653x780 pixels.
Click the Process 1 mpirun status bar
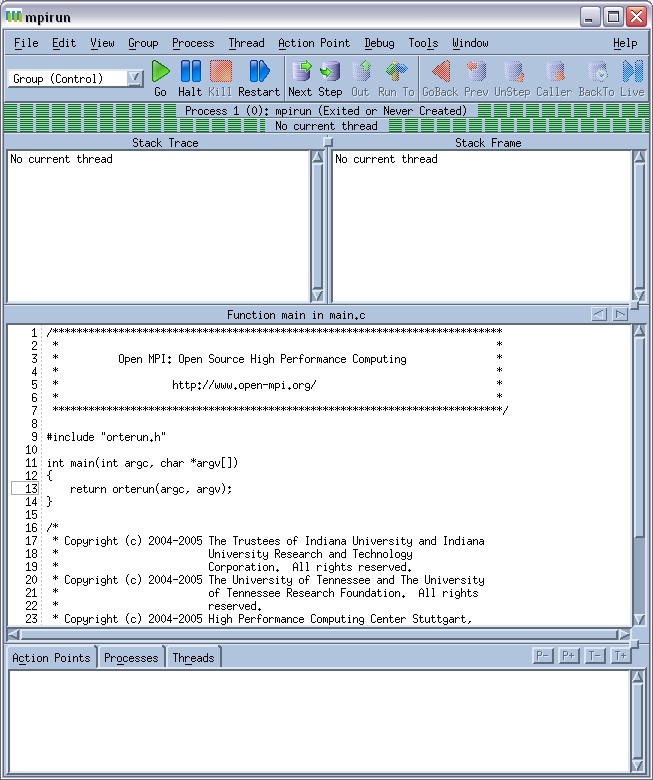coord(326,110)
